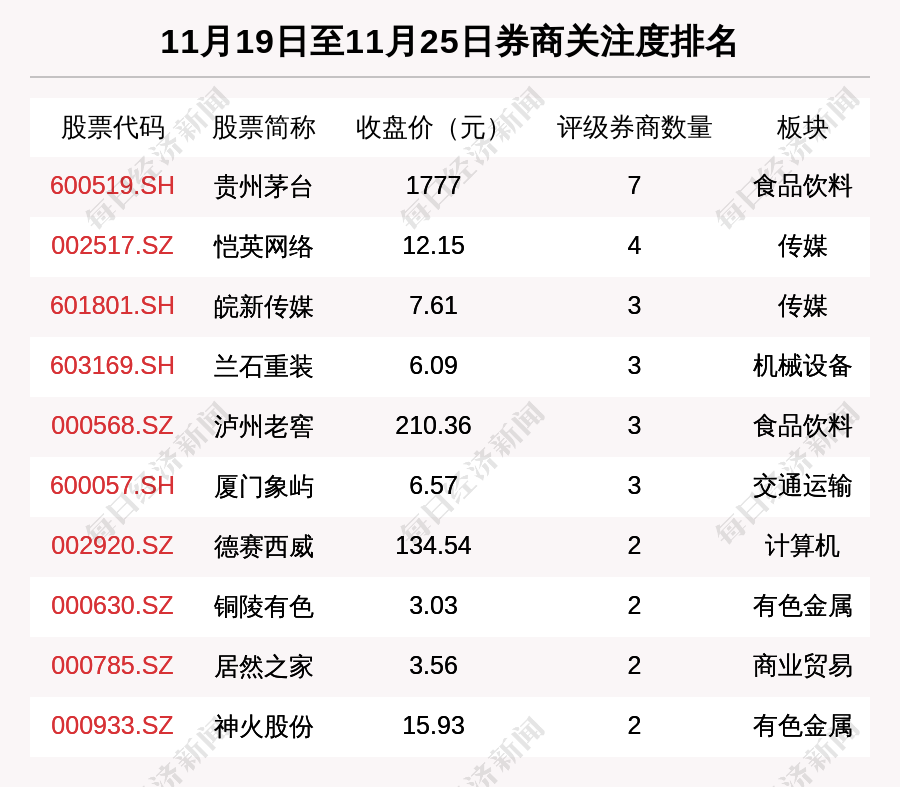Image resolution: width=900 pixels, height=787 pixels.
Task: Click broker count 3 in 泸州老窖 row
Action: point(634,425)
